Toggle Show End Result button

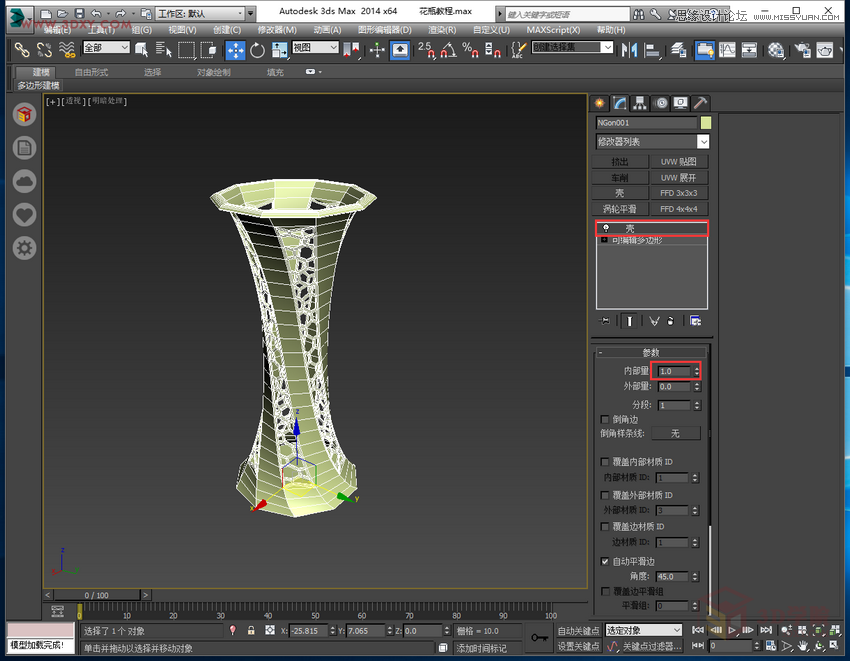click(x=629, y=321)
